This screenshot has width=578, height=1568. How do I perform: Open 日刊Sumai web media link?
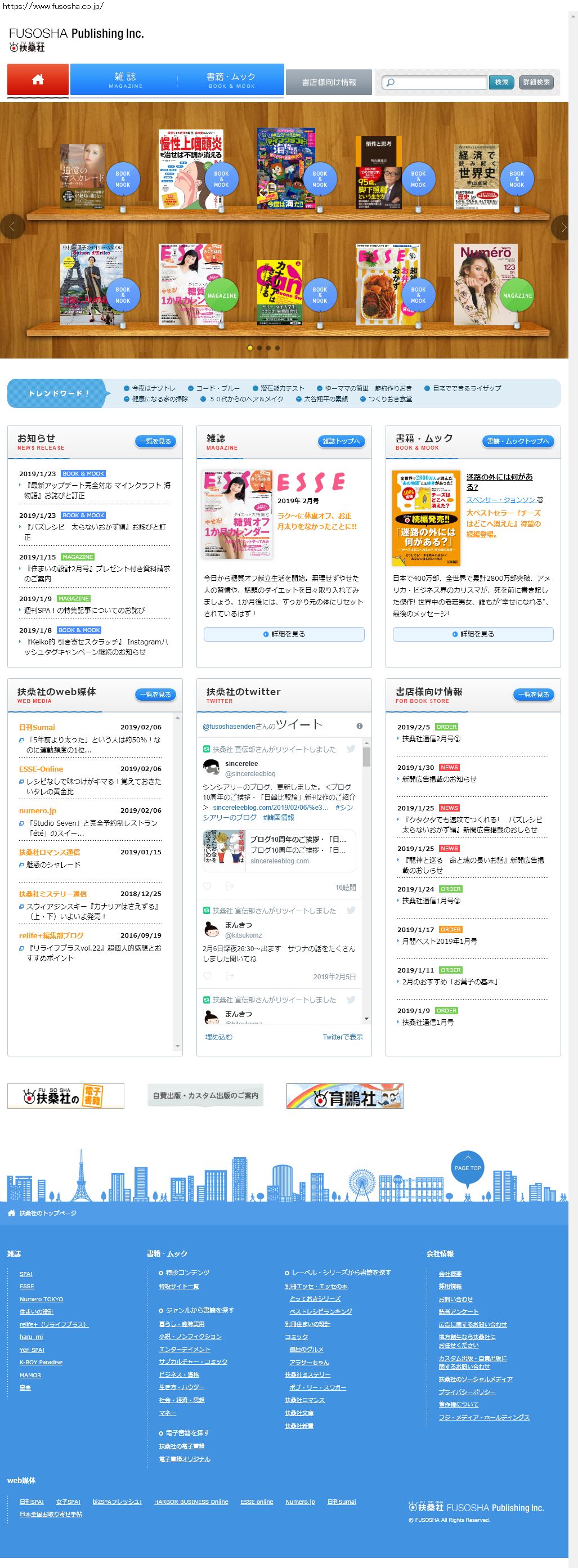point(37,727)
